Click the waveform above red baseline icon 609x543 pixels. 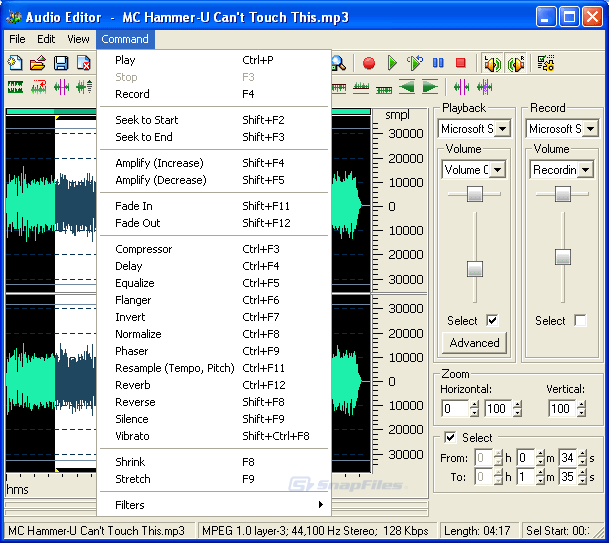pyautogui.click(x=361, y=87)
